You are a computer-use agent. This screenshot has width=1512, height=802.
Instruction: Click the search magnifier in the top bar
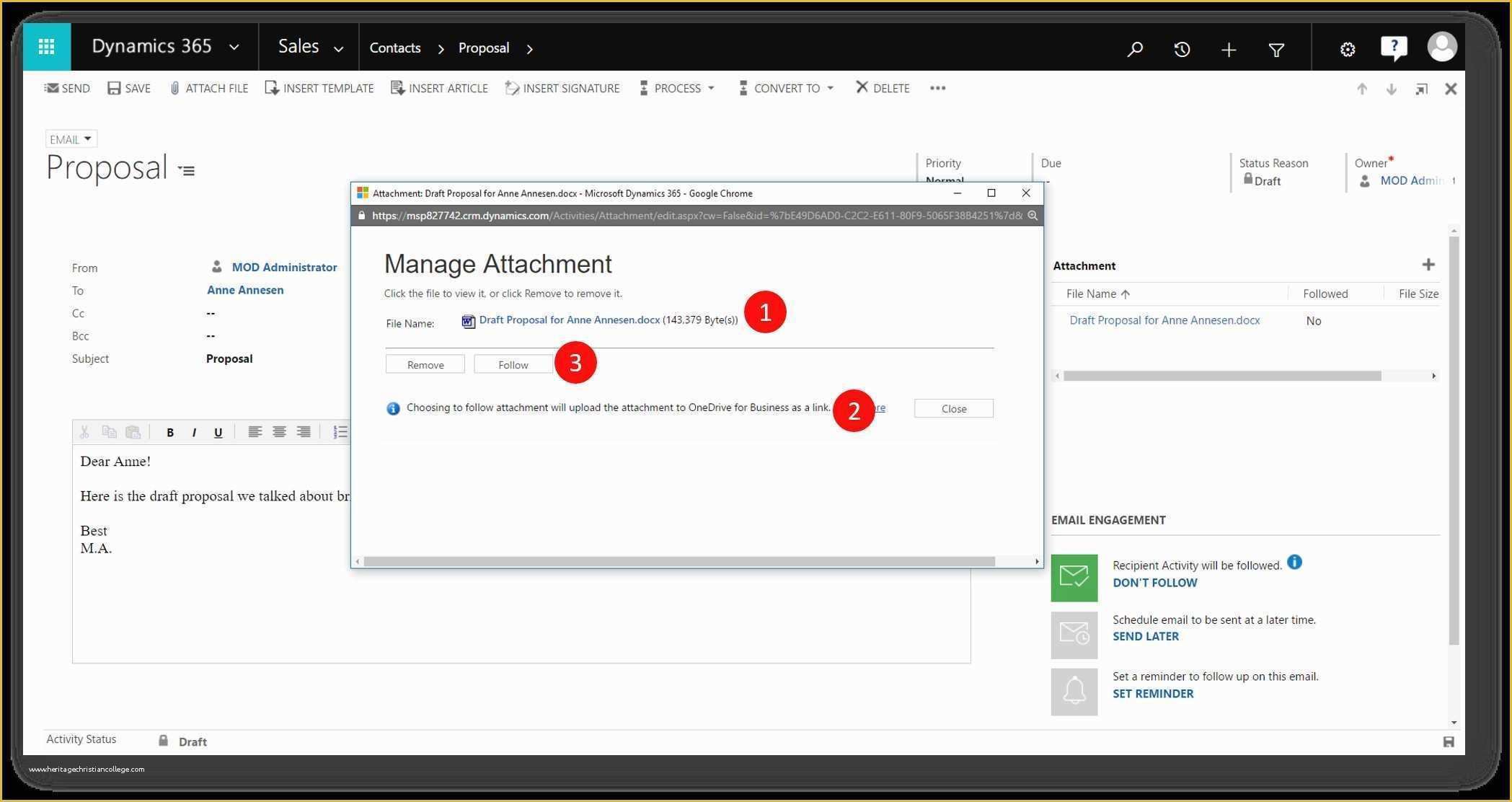(x=1135, y=49)
